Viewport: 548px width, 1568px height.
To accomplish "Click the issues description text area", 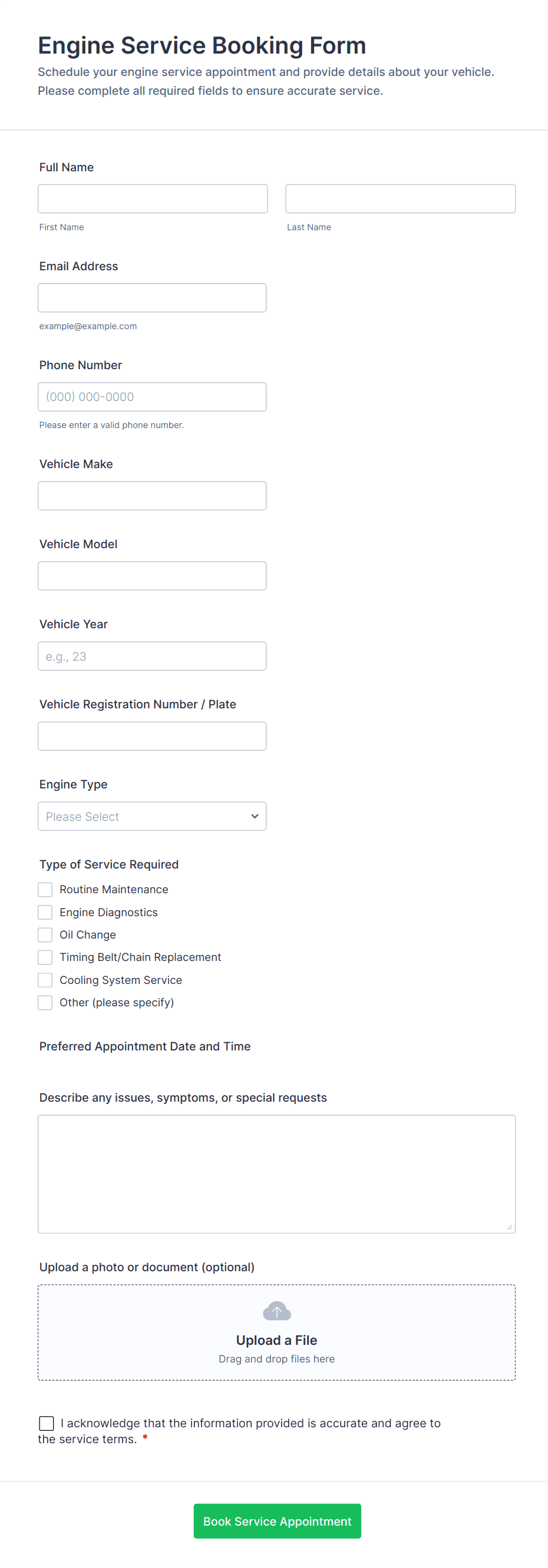I will coord(276,1173).
